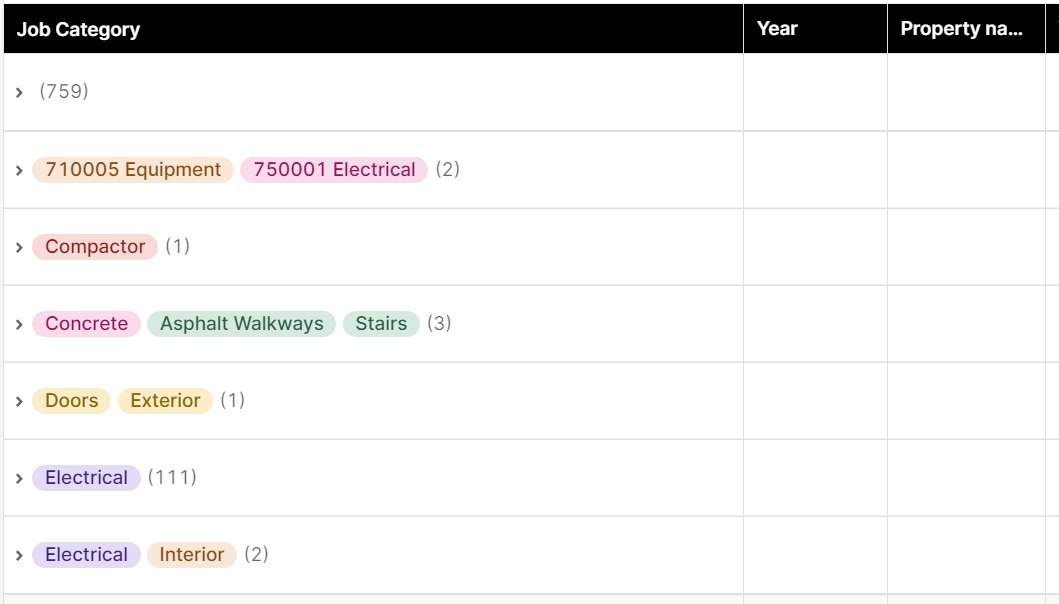Click the Stairs green tag

point(382,324)
